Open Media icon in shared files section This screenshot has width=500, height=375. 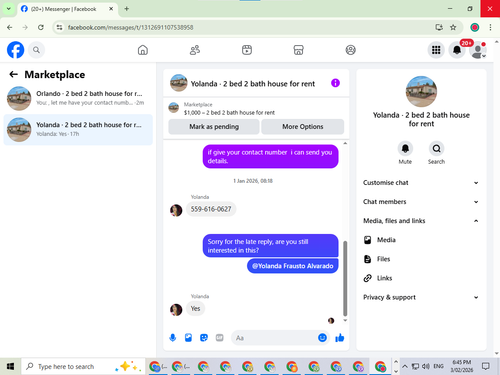(x=367, y=240)
